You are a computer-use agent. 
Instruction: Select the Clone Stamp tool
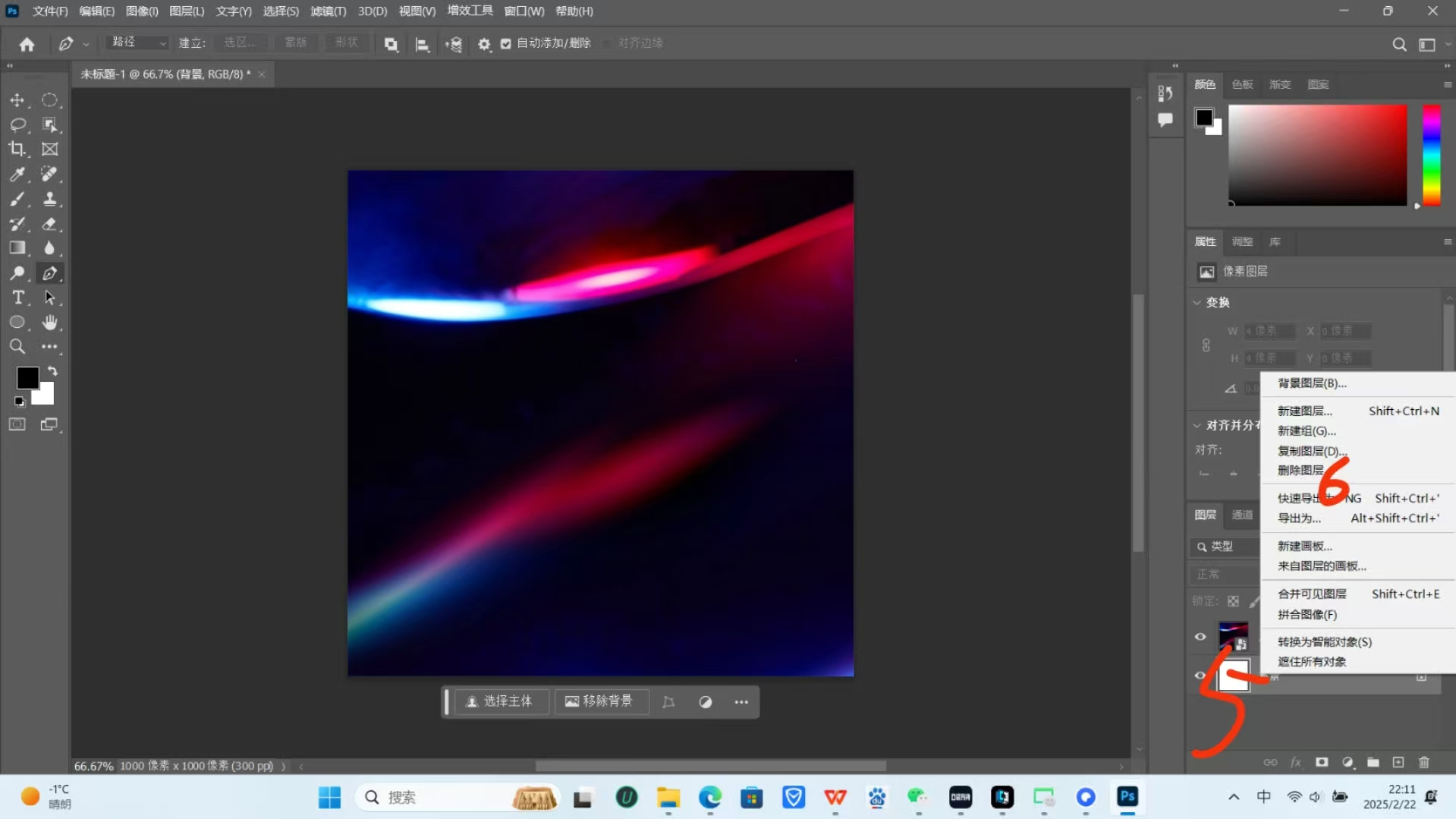click(x=49, y=199)
